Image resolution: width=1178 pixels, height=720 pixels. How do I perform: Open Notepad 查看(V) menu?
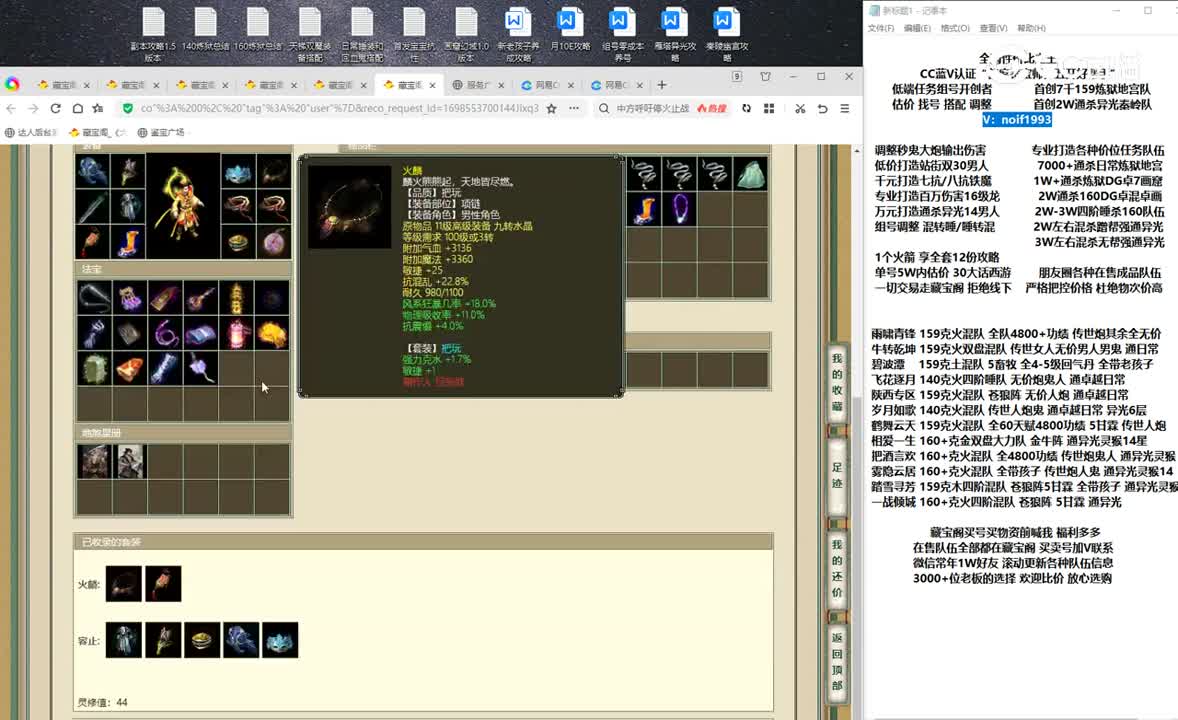tap(992, 28)
